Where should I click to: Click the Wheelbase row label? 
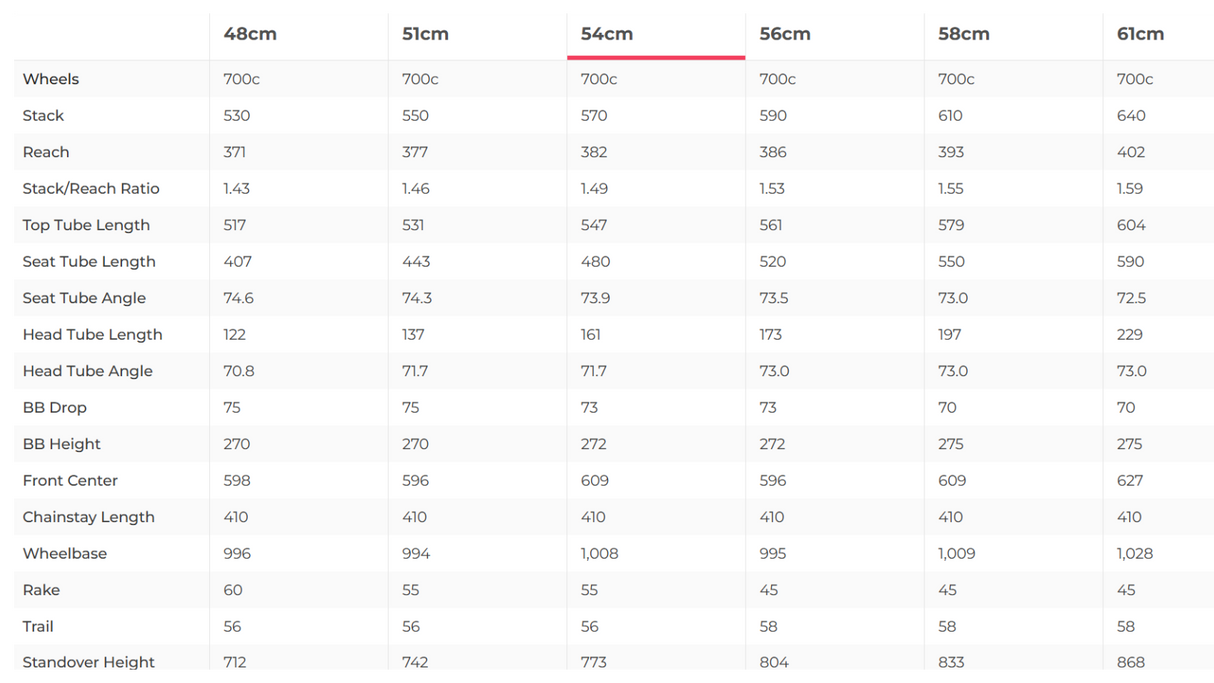pyautogui.click(x=65, y=554)
